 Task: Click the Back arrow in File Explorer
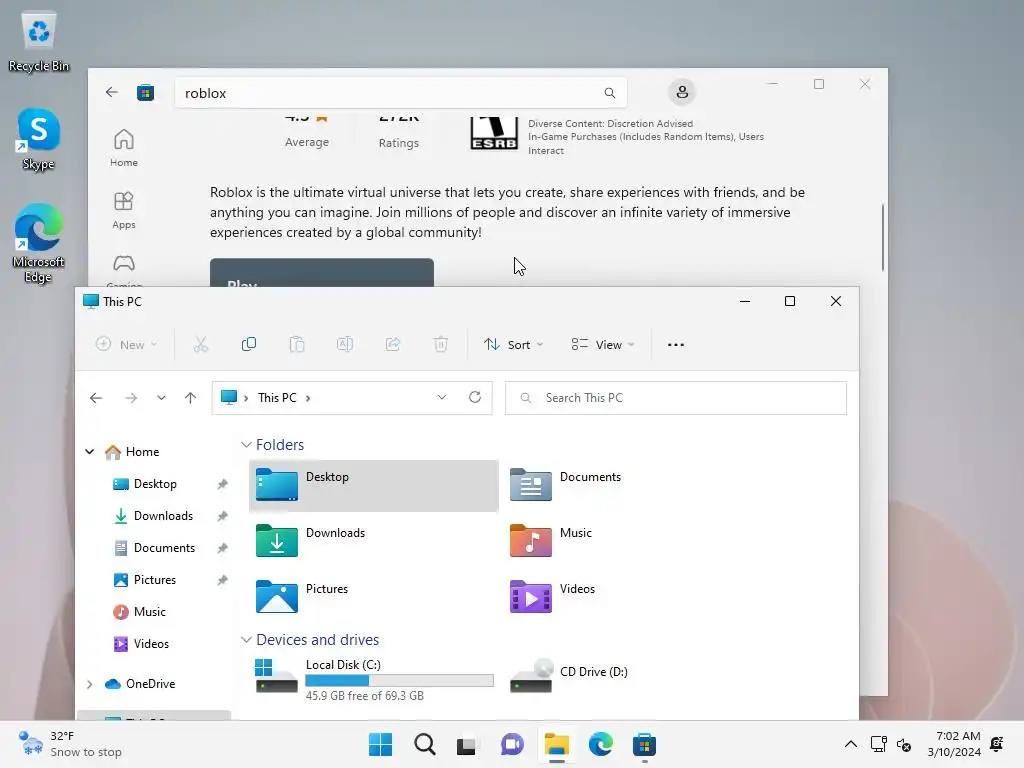click(x=96, y=398)
